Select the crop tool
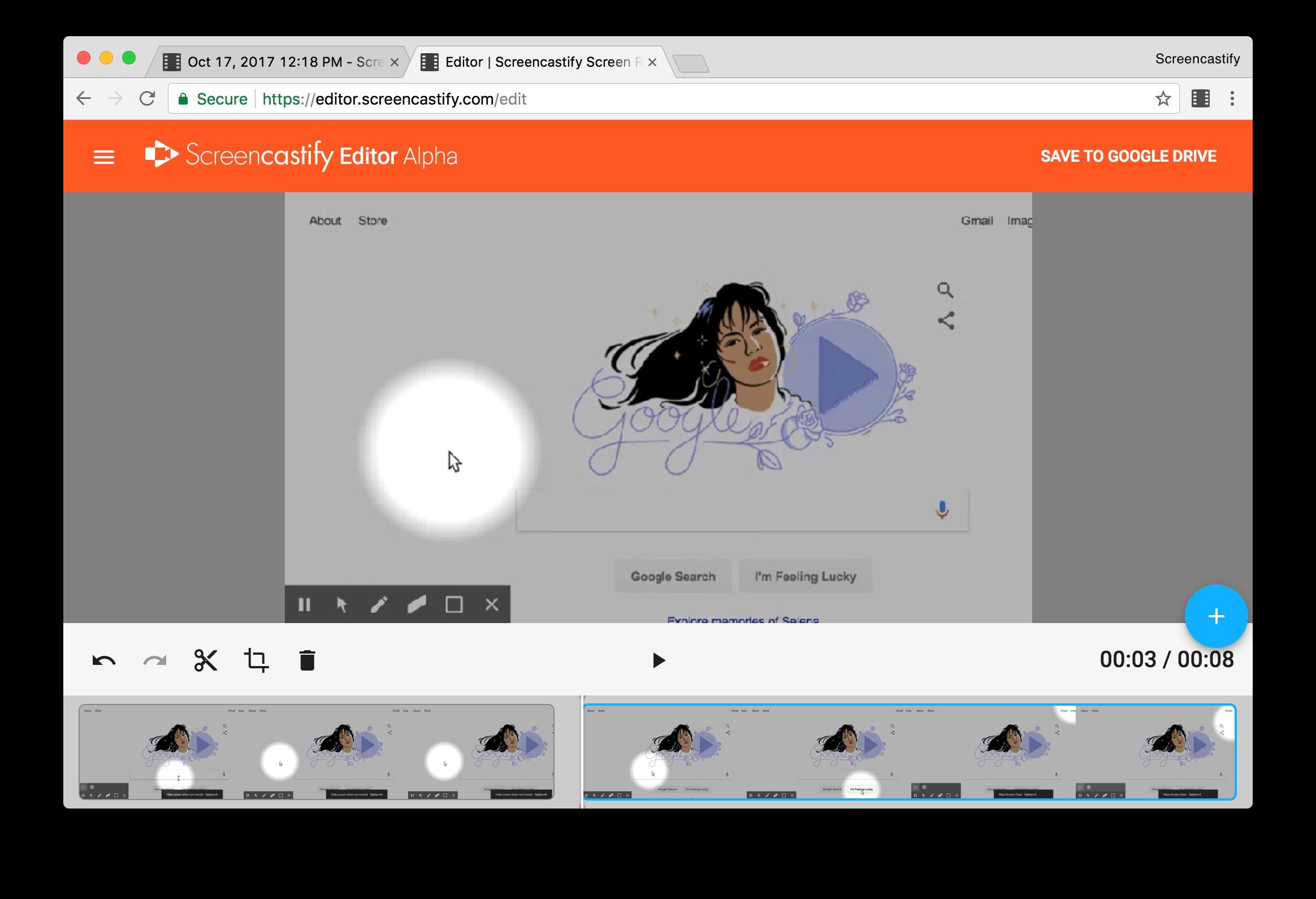 (256, 659)
